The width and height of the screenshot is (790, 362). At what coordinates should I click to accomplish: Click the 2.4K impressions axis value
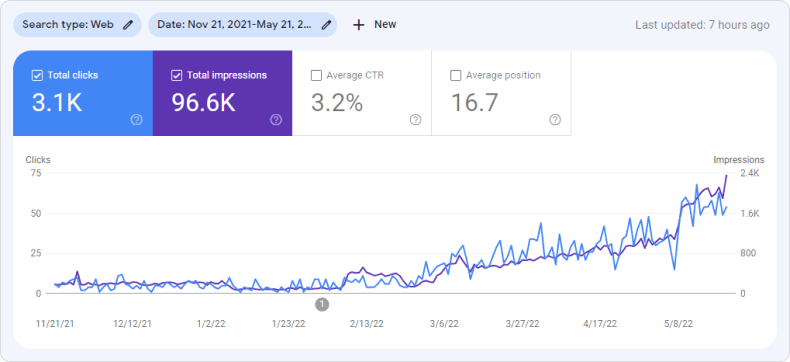click(750, 173)
